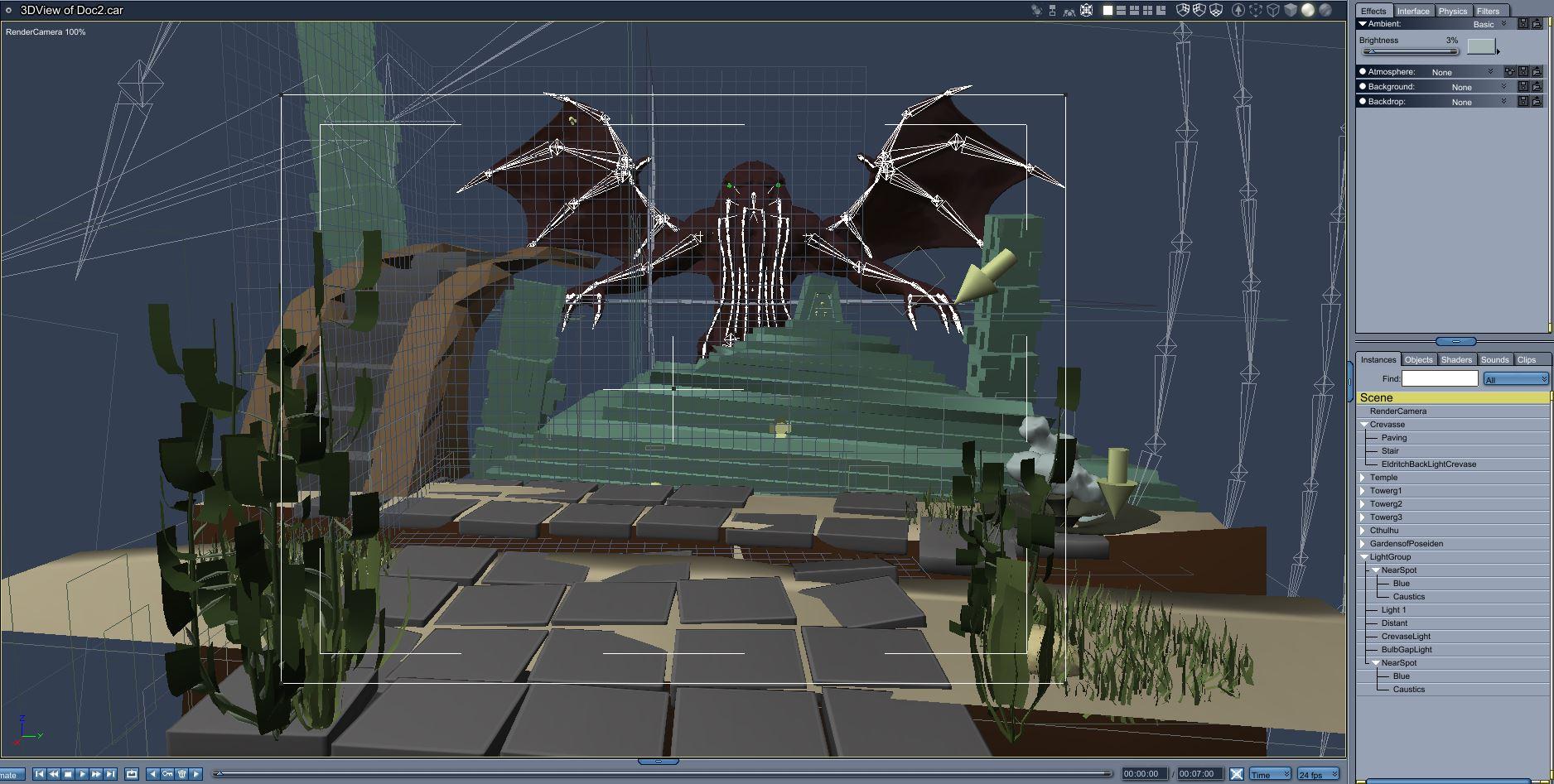Screen dimensions: 1554x784
Task: Load a Background preset with the folder icon
Action: pyautogui.click(x=1537, y=87)
